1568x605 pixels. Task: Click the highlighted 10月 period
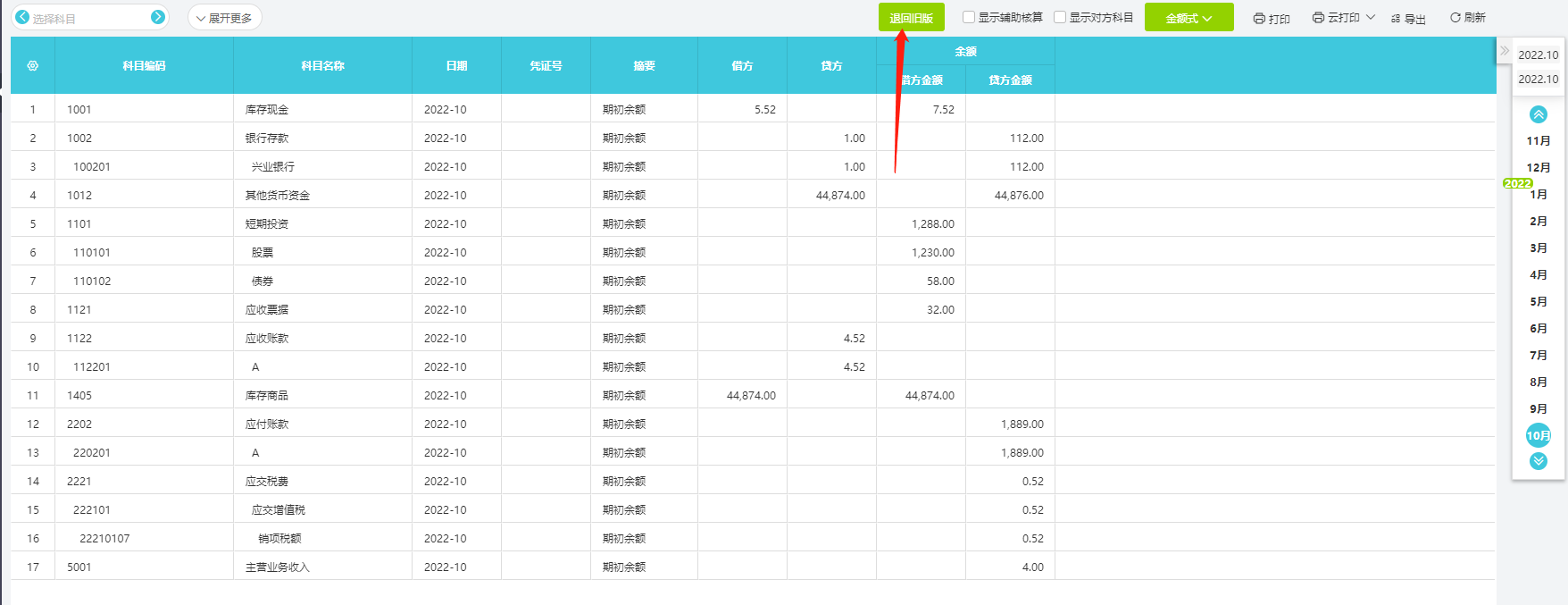[1538, 435]
